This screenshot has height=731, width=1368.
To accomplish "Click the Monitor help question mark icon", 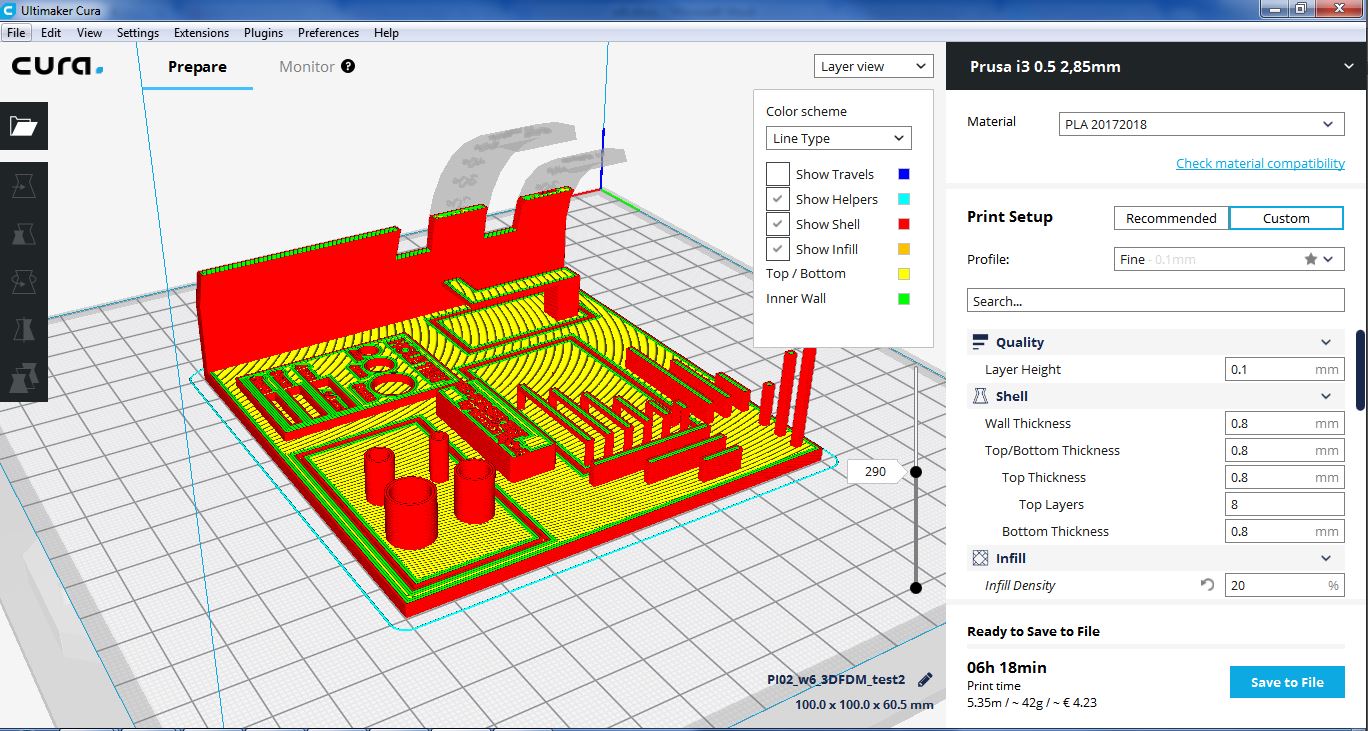I will pos(348,66).
